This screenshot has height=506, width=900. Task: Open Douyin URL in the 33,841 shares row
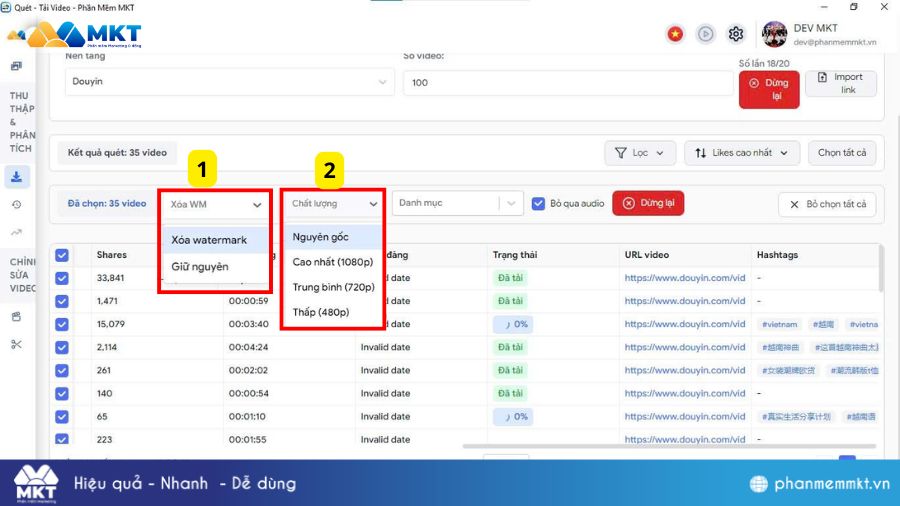(x=685, y=278)
